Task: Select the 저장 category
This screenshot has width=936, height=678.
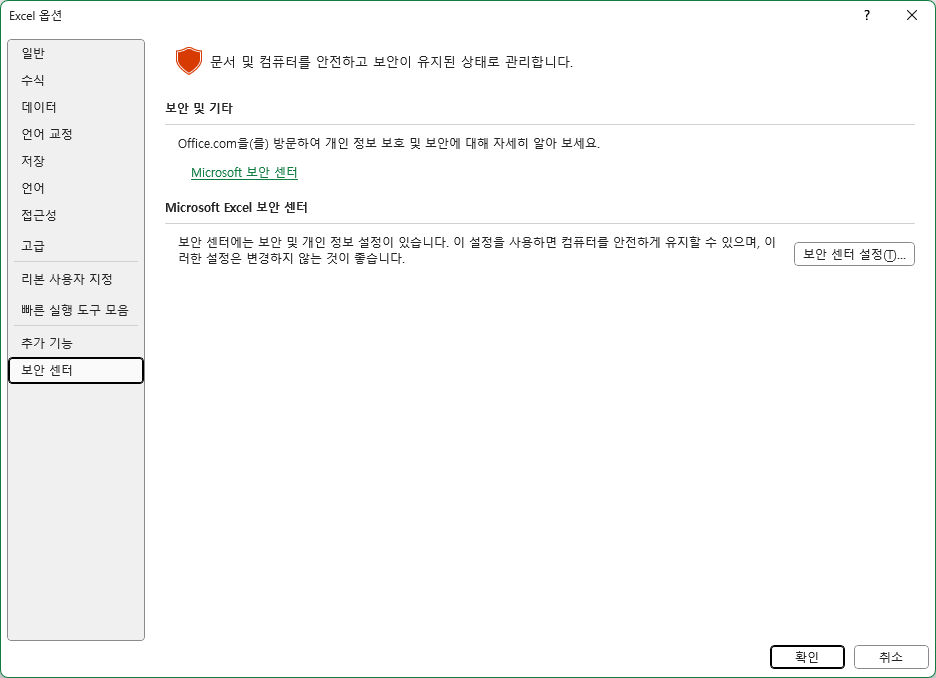Action: (x=76, y=161)
